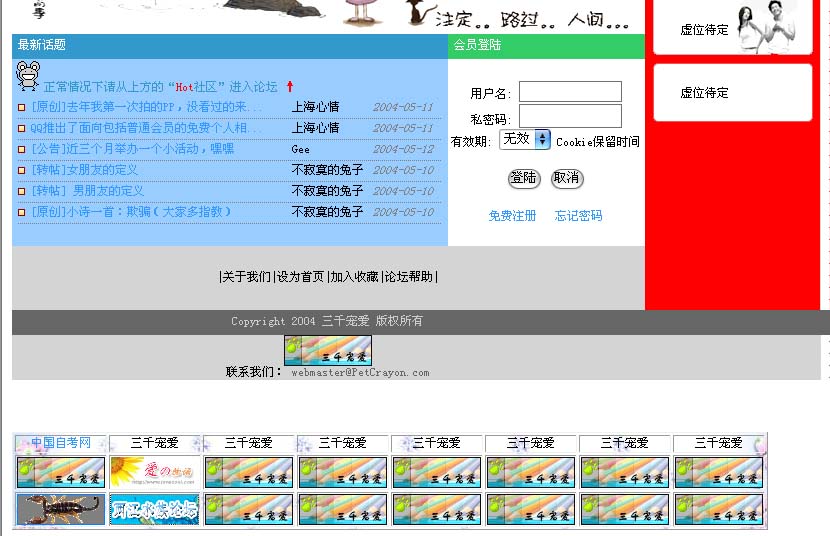Viewport: 830px width, 536px height.
Task: Open the blue forum banner in bottom row
Action: click(154, 509)
